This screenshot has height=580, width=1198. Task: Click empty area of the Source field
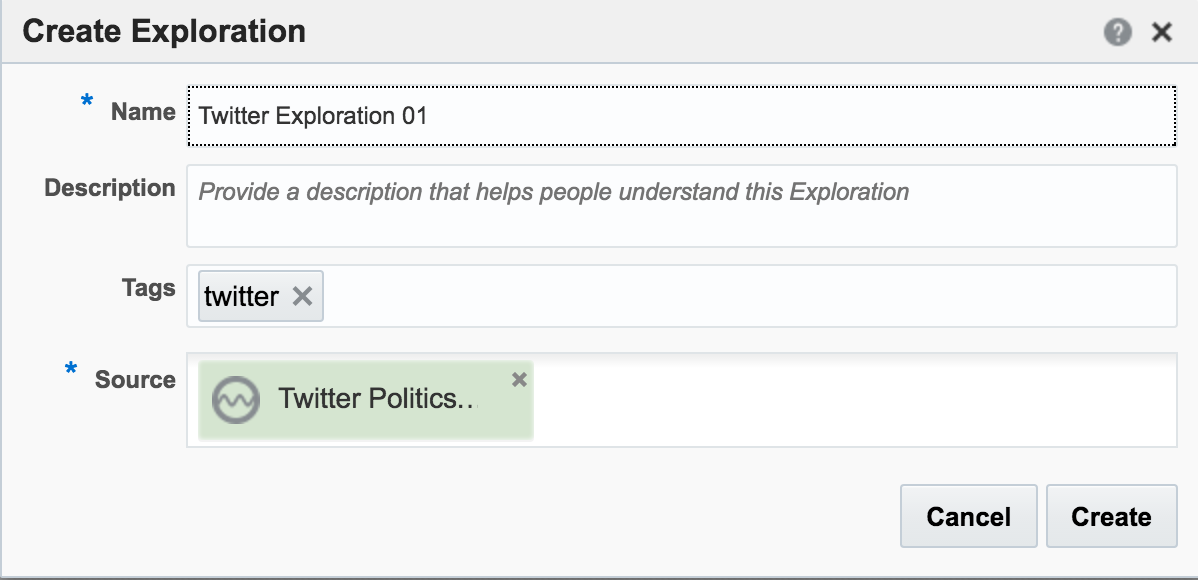(x=850, y=399)
